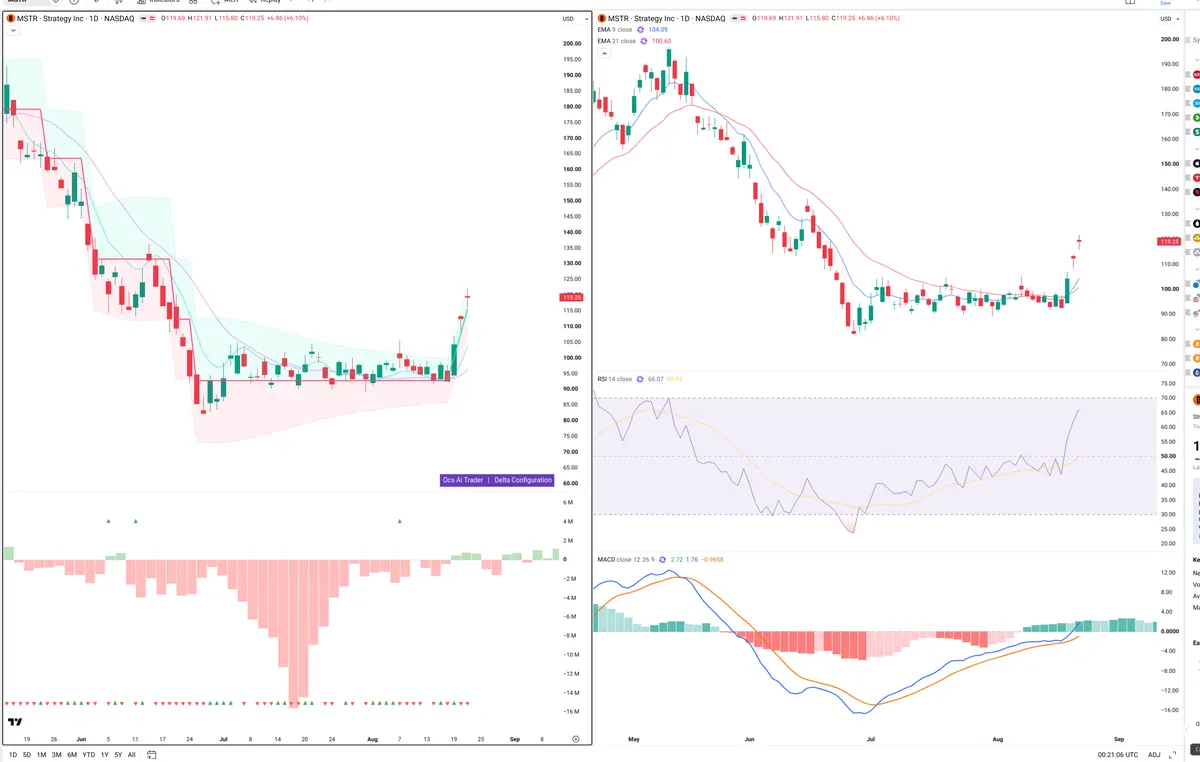
Task: Open left chart time axis settings icon
Action: [575, 738]
